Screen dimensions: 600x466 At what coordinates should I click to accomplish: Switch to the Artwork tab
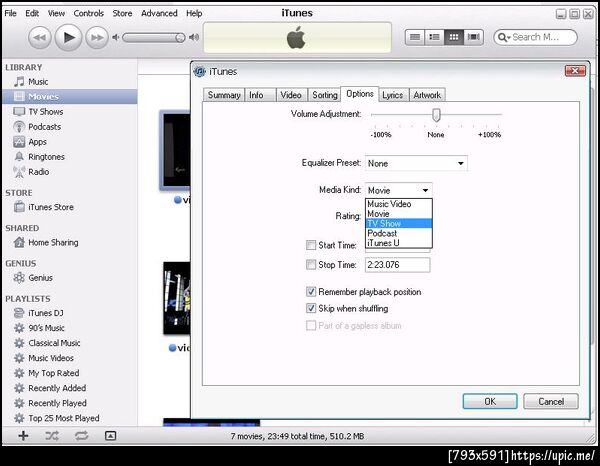tap(427, 95)
